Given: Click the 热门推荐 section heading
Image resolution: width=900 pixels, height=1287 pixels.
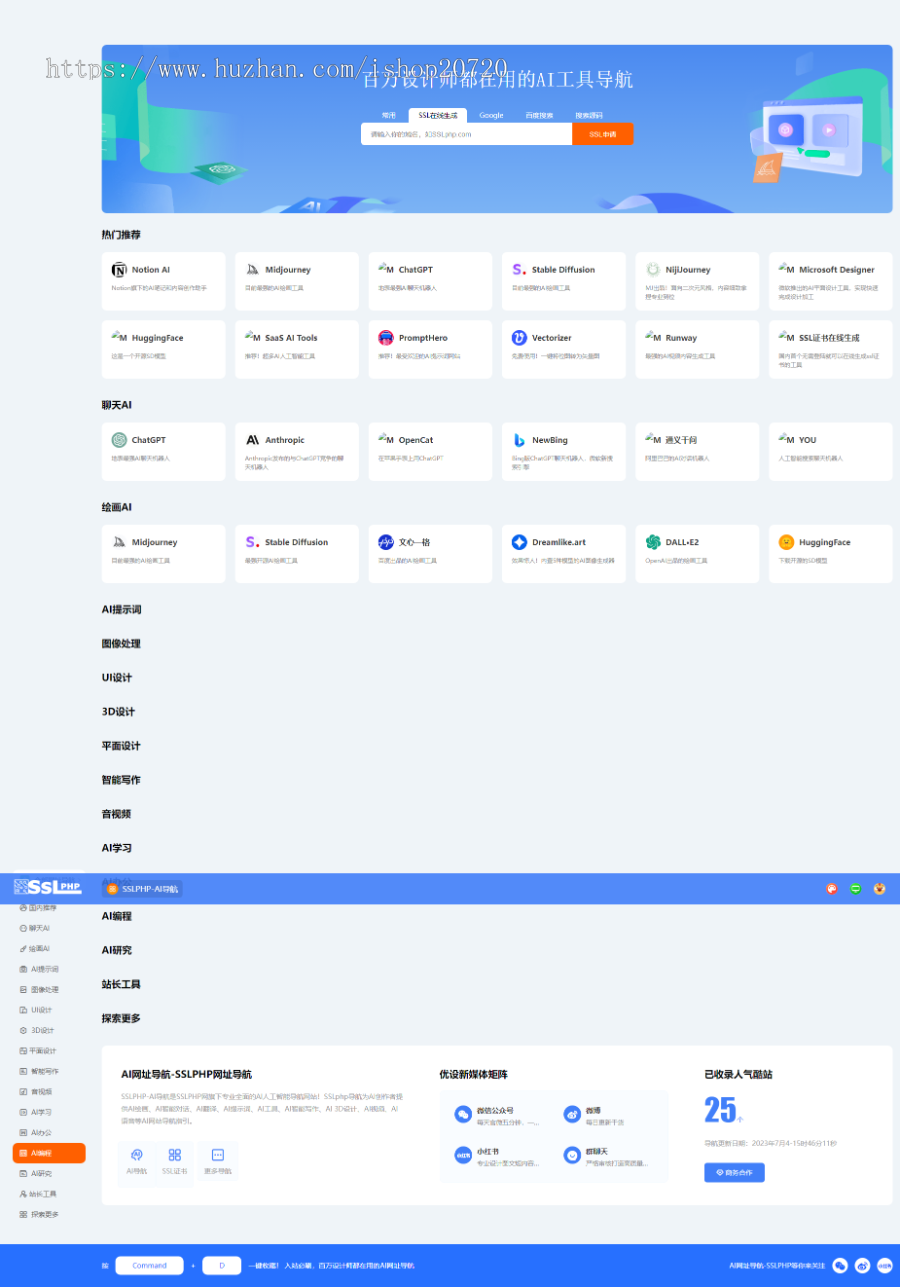Looking at the screenshot, I should tap(121, 235).
